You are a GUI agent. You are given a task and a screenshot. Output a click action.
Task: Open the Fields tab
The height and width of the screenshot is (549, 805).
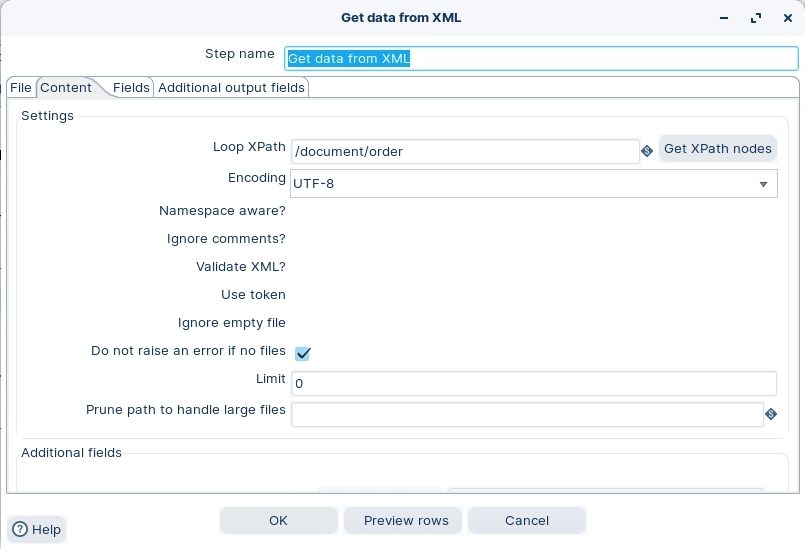[131, 88]
